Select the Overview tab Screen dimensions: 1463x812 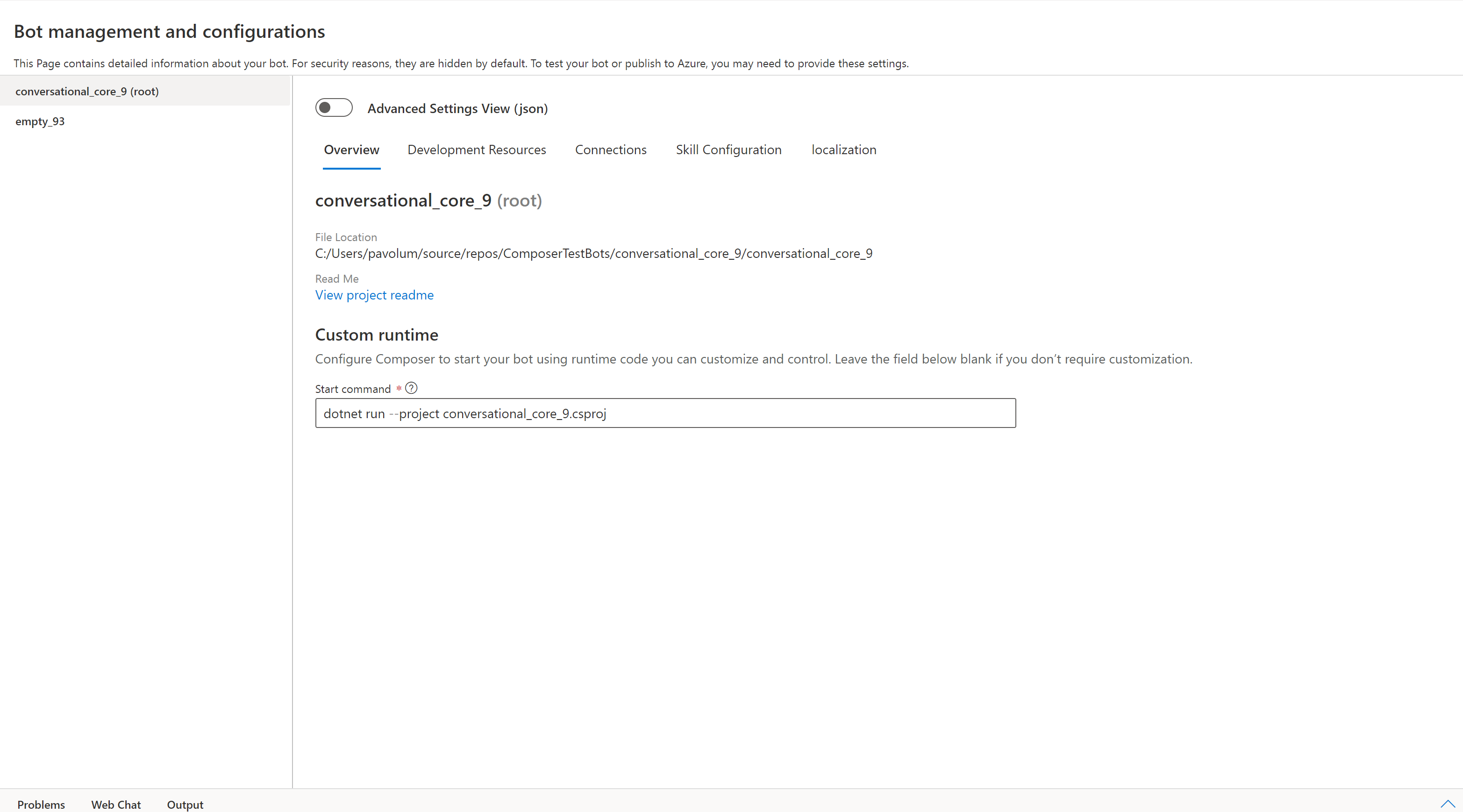[x=351, y=150]
